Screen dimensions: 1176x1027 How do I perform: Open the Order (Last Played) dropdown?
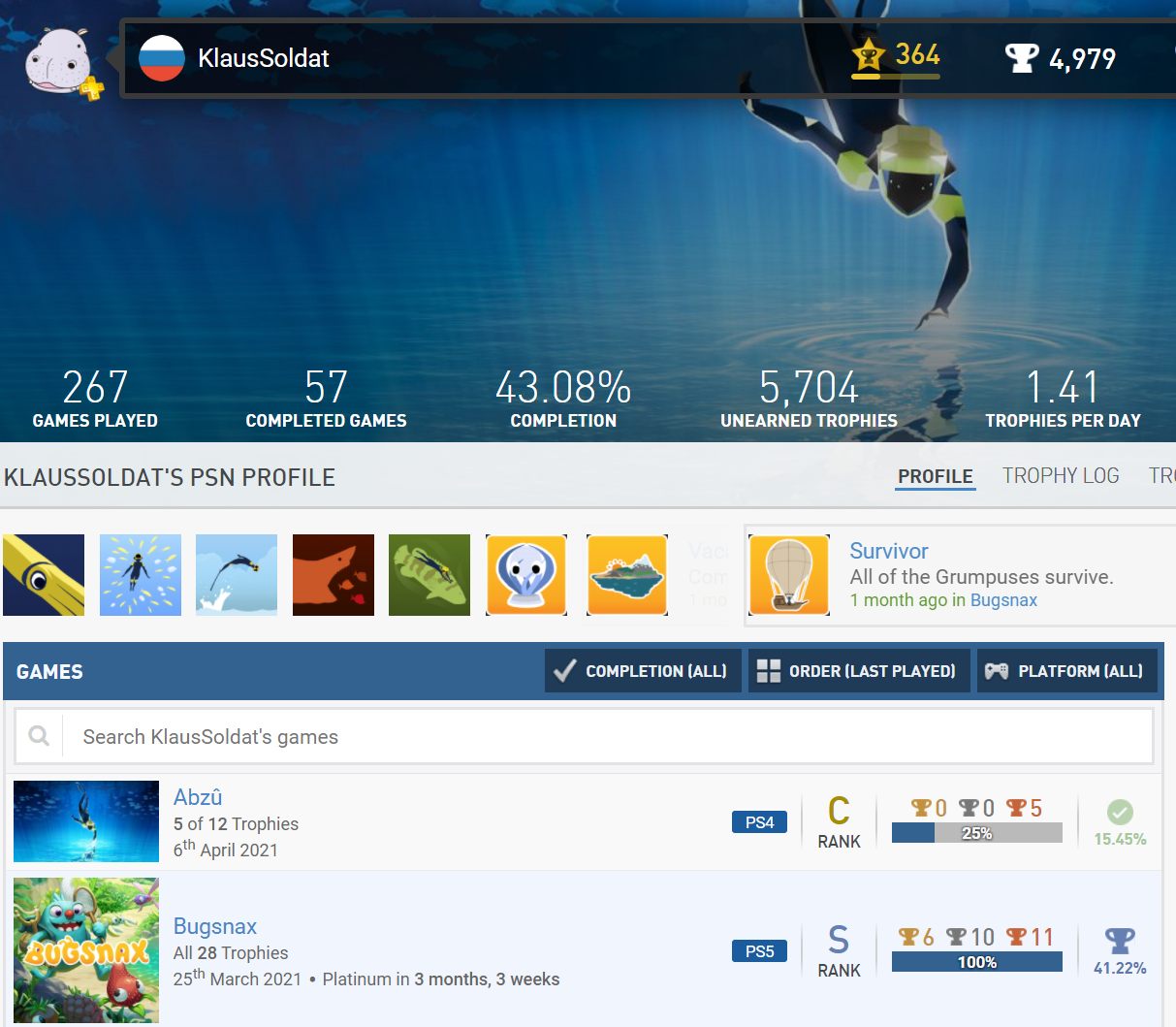coord(859,671)
